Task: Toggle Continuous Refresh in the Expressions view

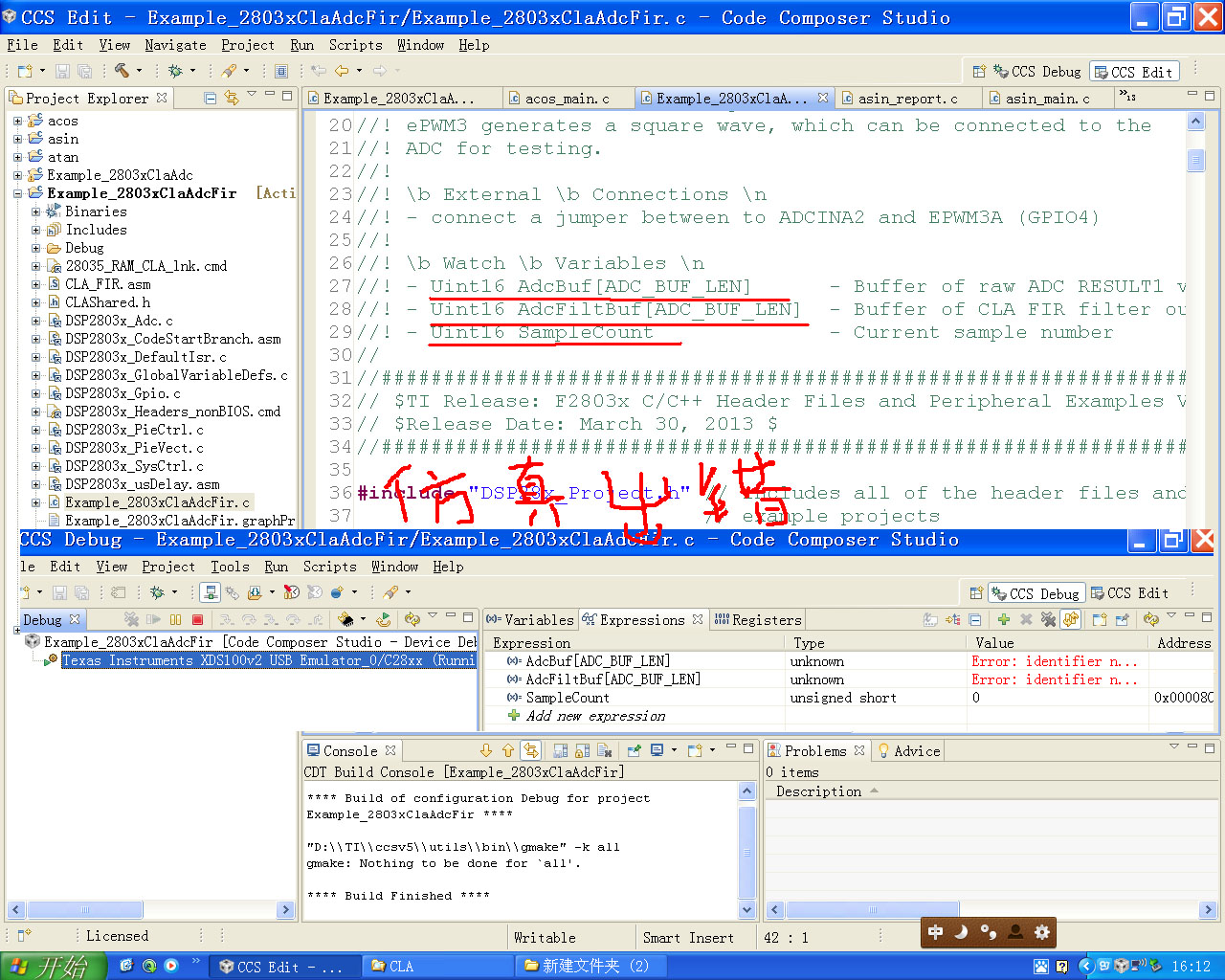Action: [x=1070, y=619]
